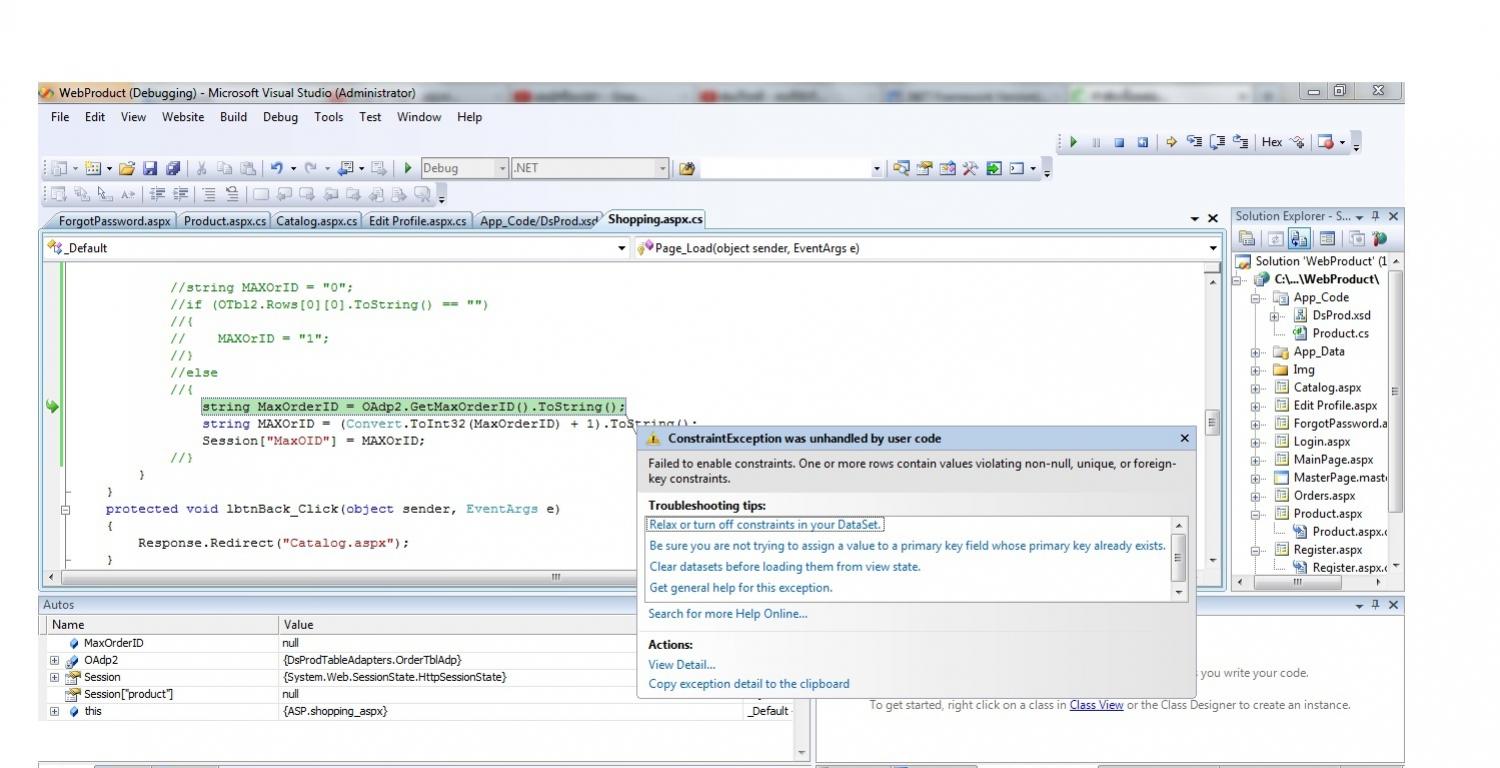1500x768 pixels.
Task: Switch to ForgotPassword.aspx tab
Action: pos(114,221)
